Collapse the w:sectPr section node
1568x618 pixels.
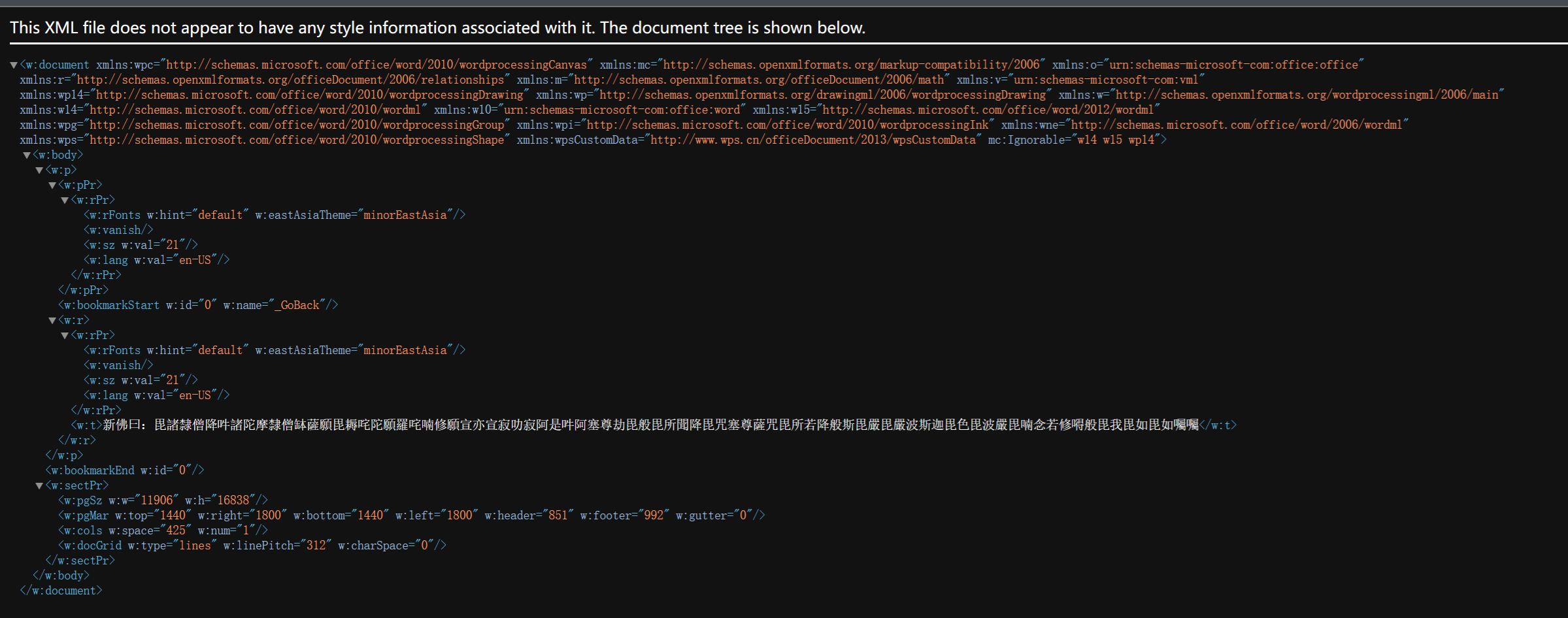(x=39, y=486)
